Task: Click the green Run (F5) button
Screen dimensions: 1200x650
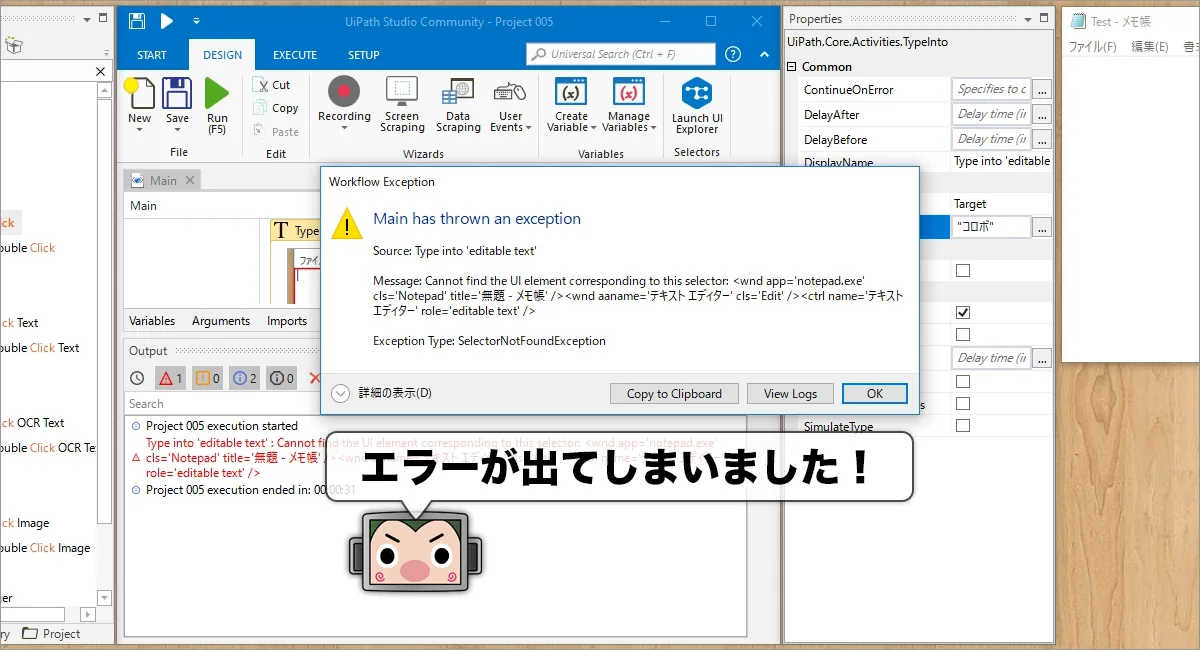Action: click(x=217, y=93)
